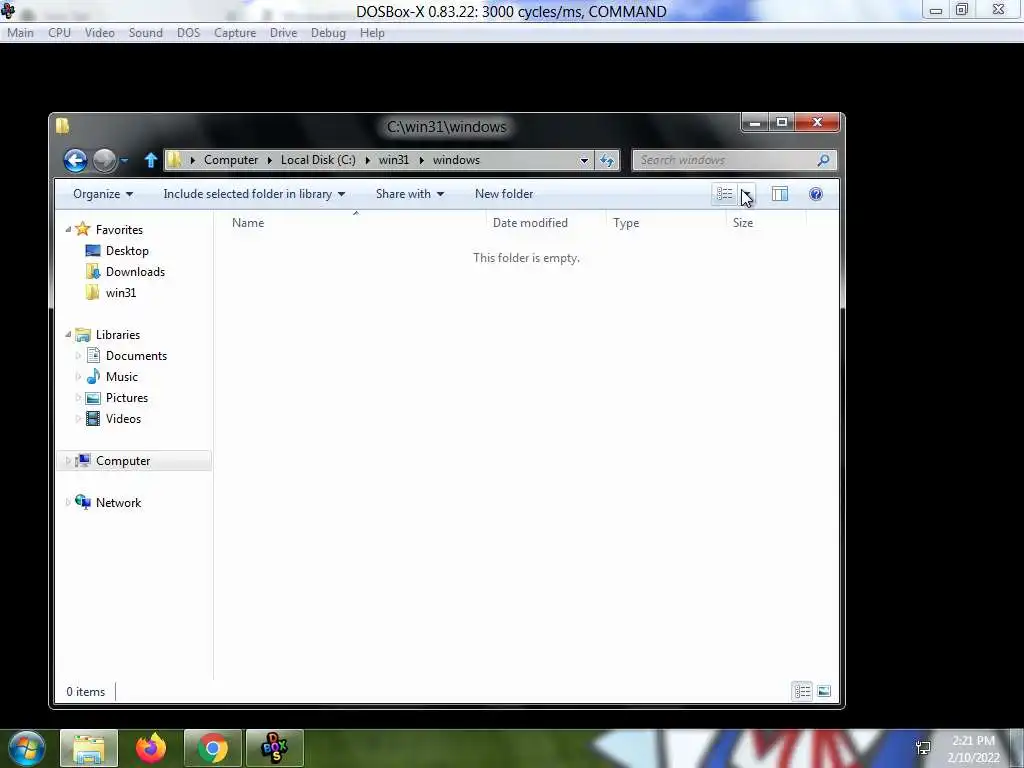Focus the Search windows field
1024x768 pixels.
(x=735, y=160)
